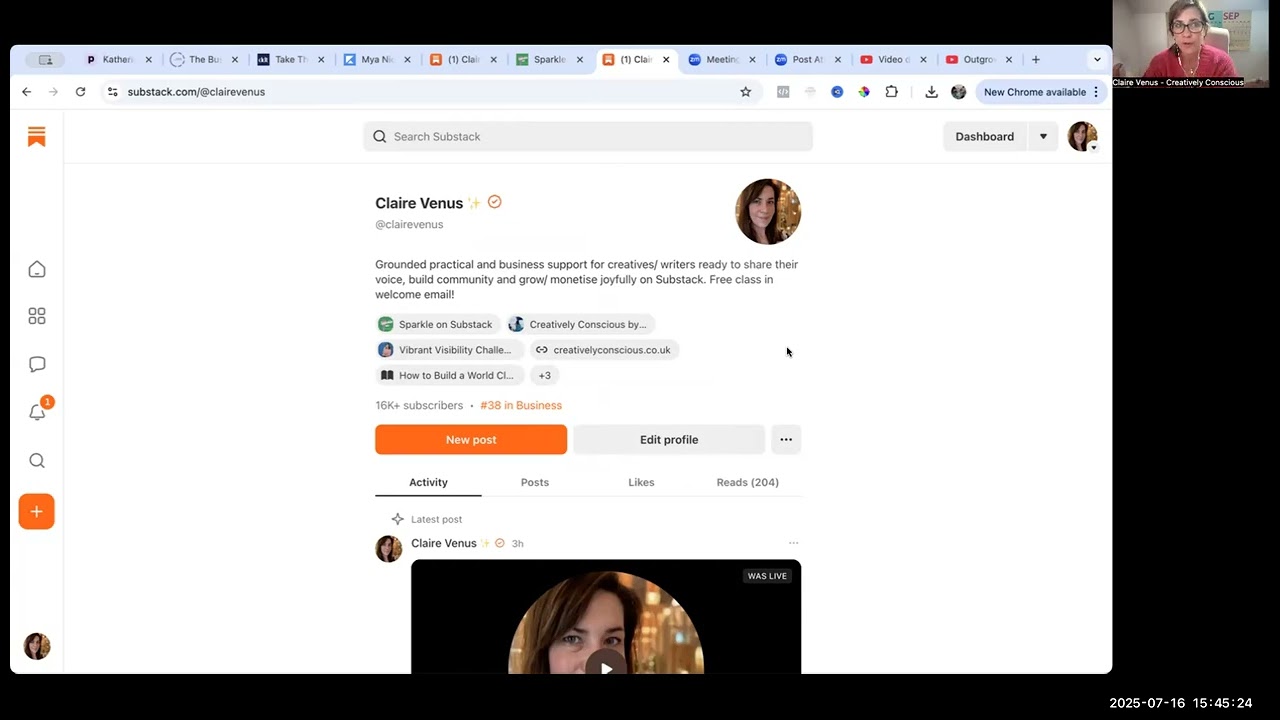Open the profile avatar at the sidebar bottom
Image resolution: width=1280 pixels, height=720 pixels.
(x=37, y=646)
